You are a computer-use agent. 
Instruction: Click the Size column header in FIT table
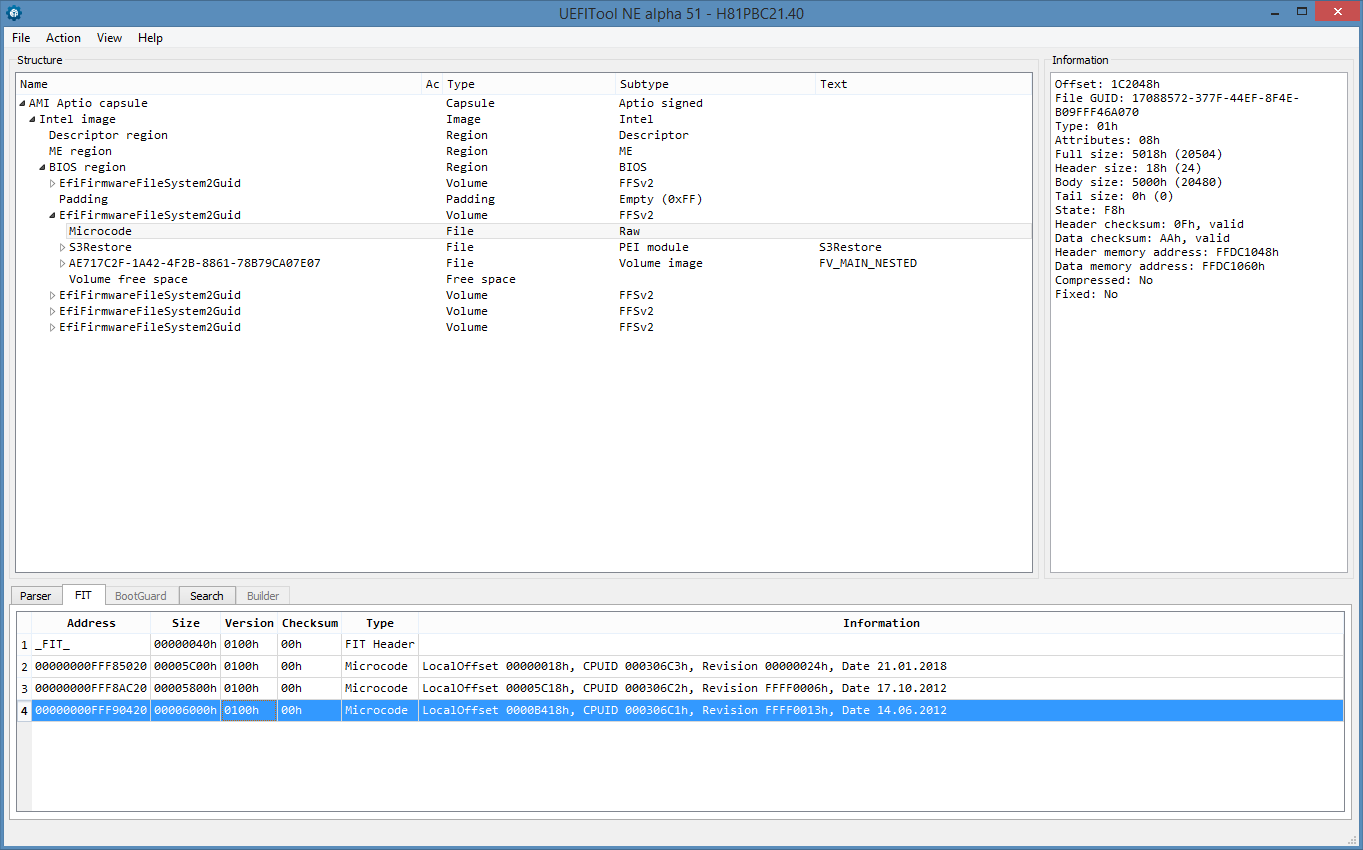pos(186,623)
